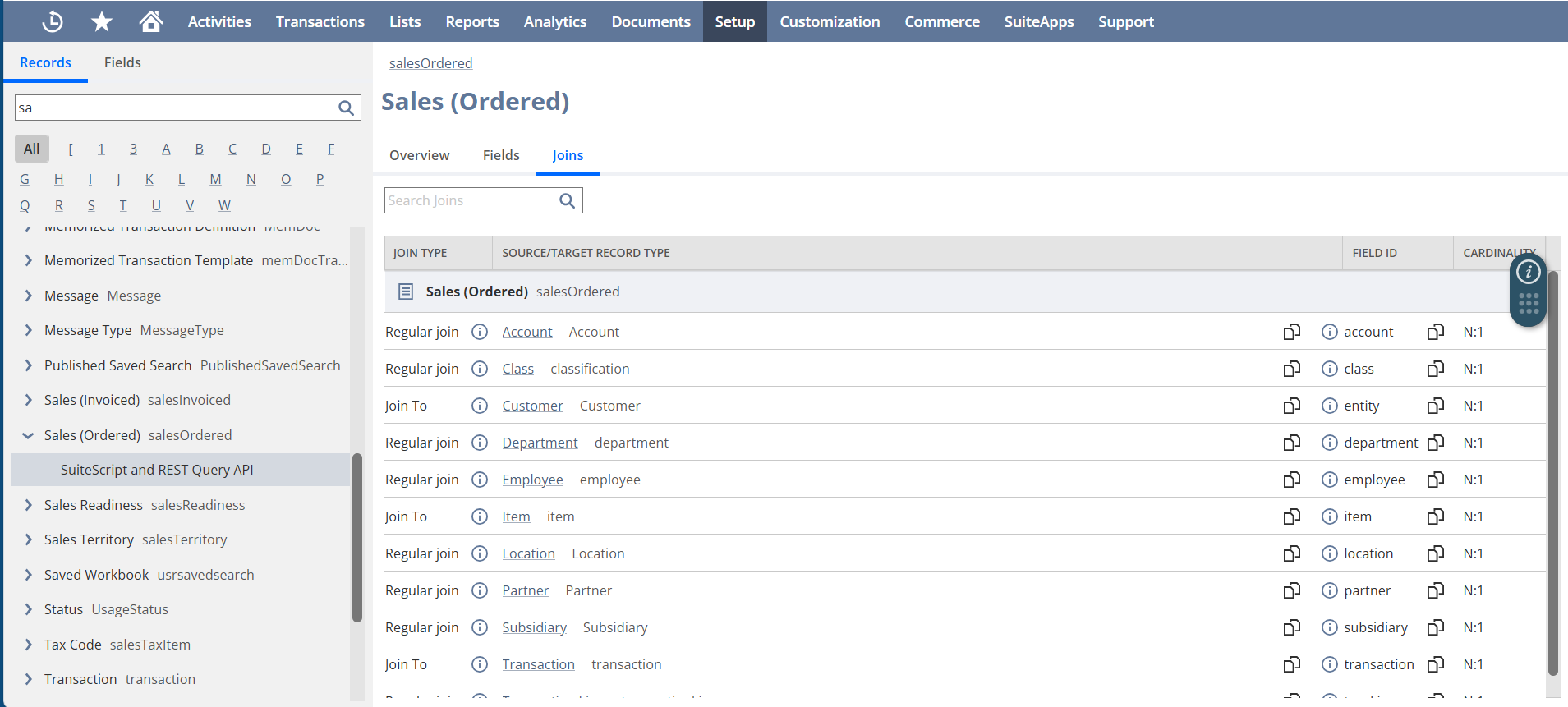Expand the Tax Code record node
This screenshot has width=1568, height=707.
pyautogui.click(x=28, y=645)
